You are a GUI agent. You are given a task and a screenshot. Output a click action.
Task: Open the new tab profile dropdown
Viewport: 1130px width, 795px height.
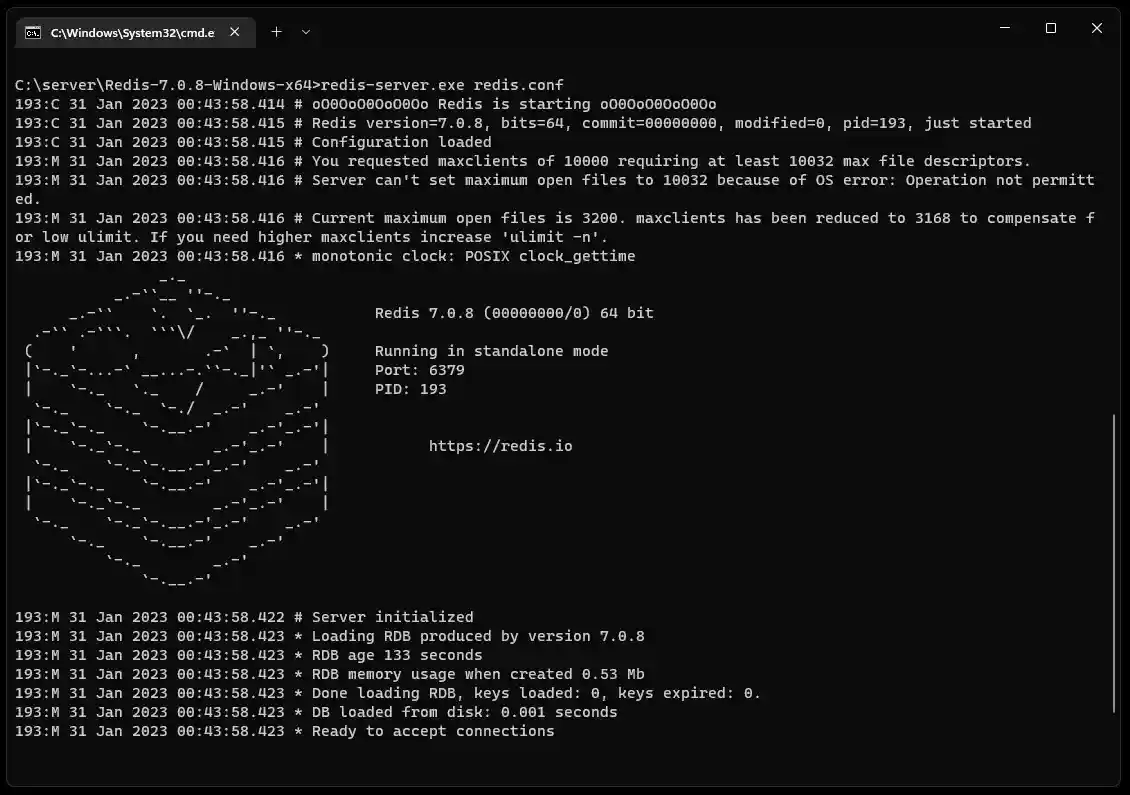coord(306,32)
